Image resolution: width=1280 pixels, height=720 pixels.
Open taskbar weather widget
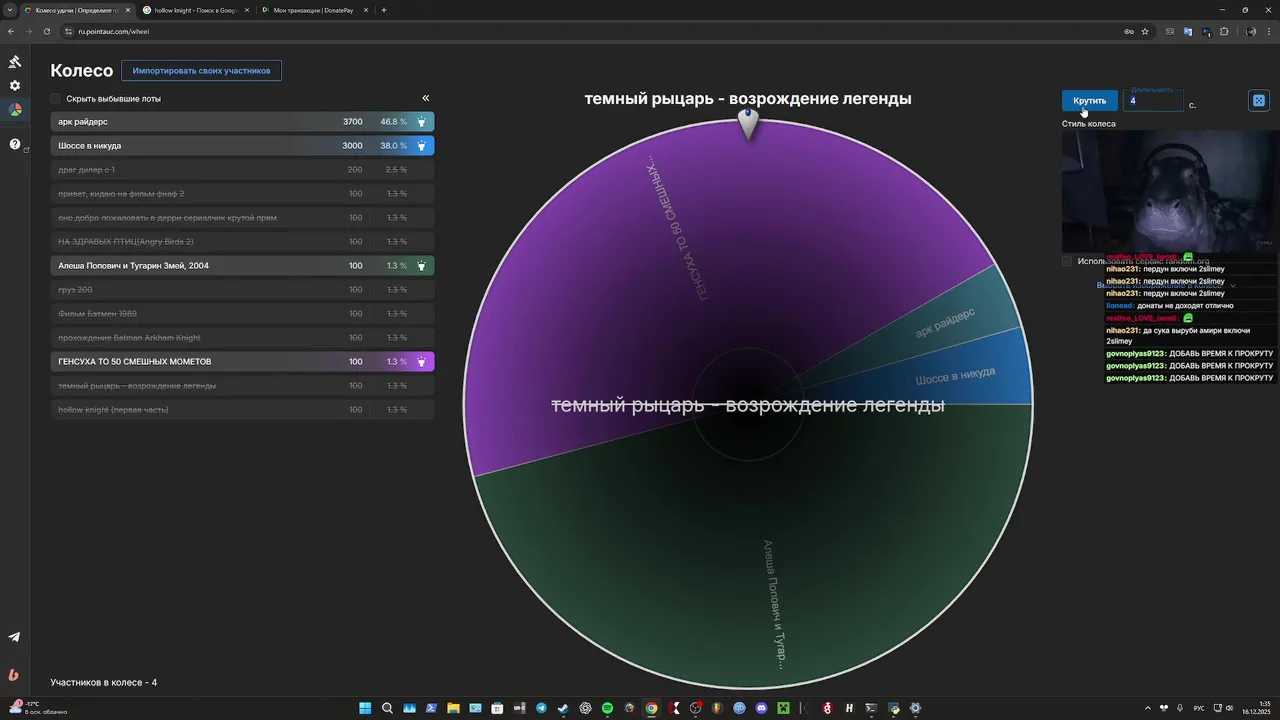[38, 708]
